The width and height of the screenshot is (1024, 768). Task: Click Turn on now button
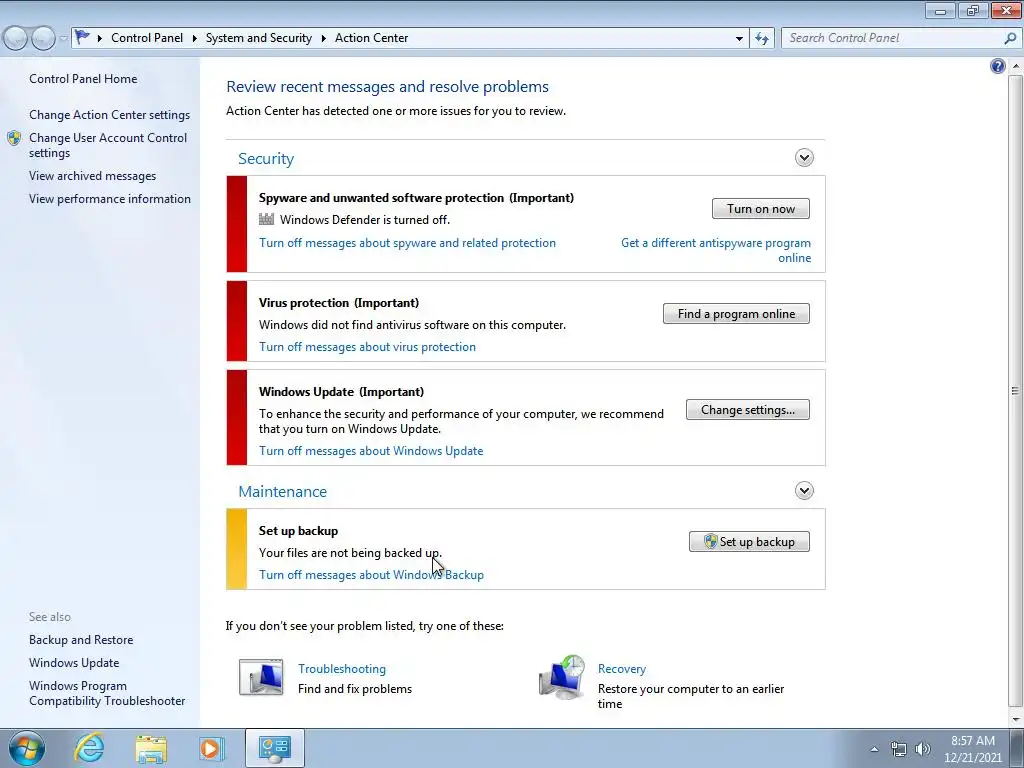coord(761,209)
